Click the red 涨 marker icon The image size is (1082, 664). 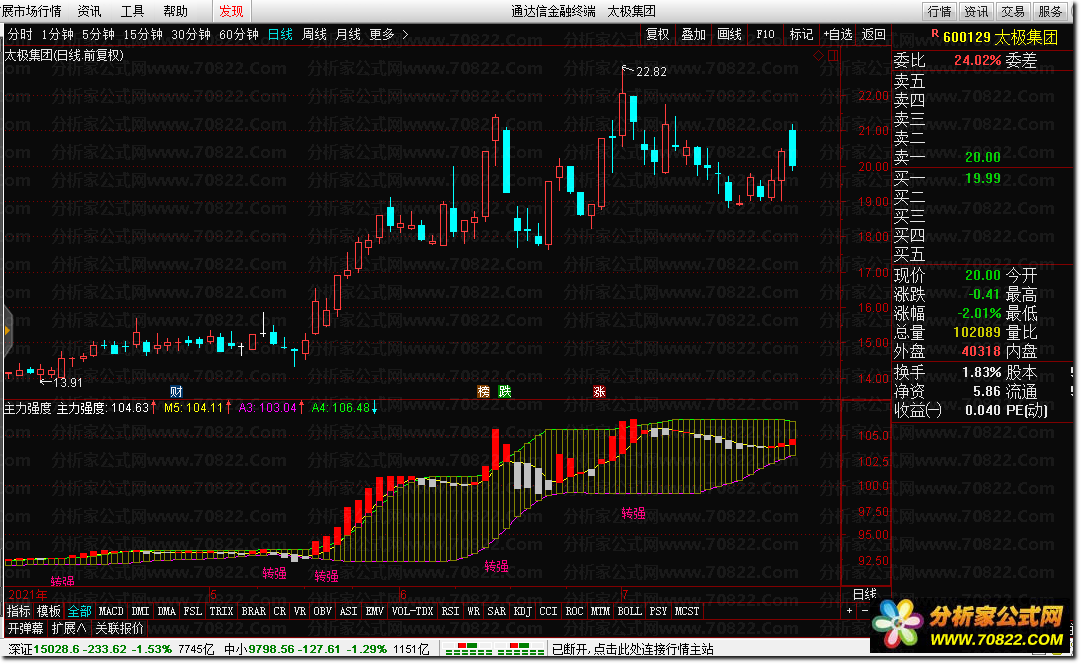tap(599, 391)
